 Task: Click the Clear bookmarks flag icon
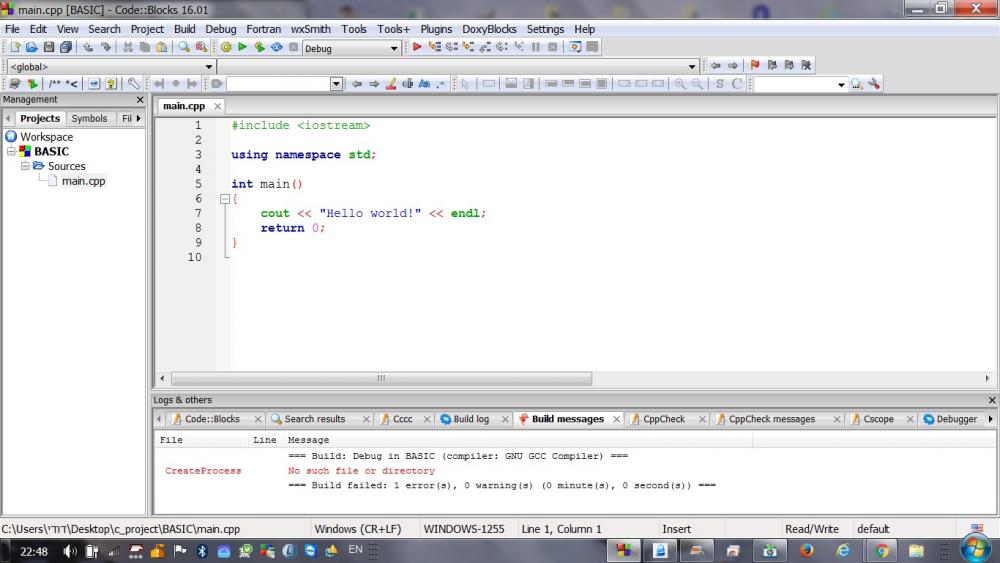(806, 65)
